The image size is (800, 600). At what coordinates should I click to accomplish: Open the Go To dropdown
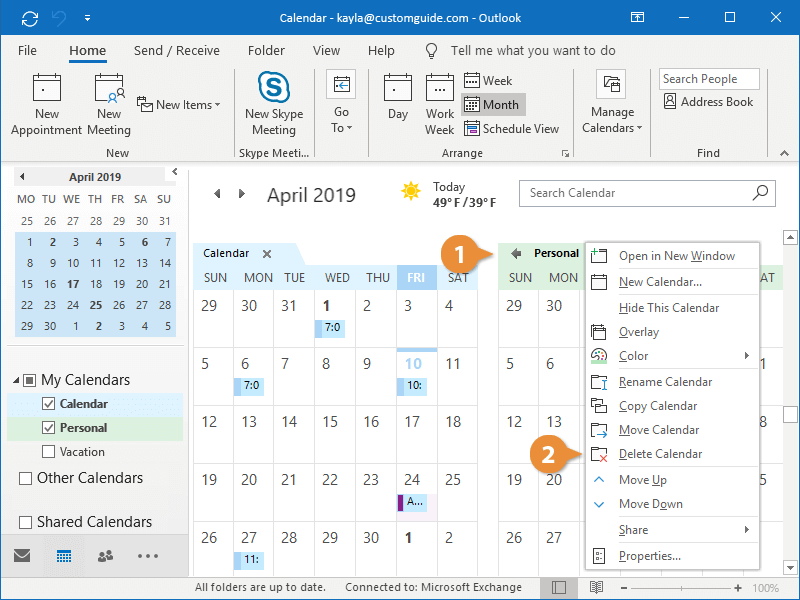tap(341, 102)
